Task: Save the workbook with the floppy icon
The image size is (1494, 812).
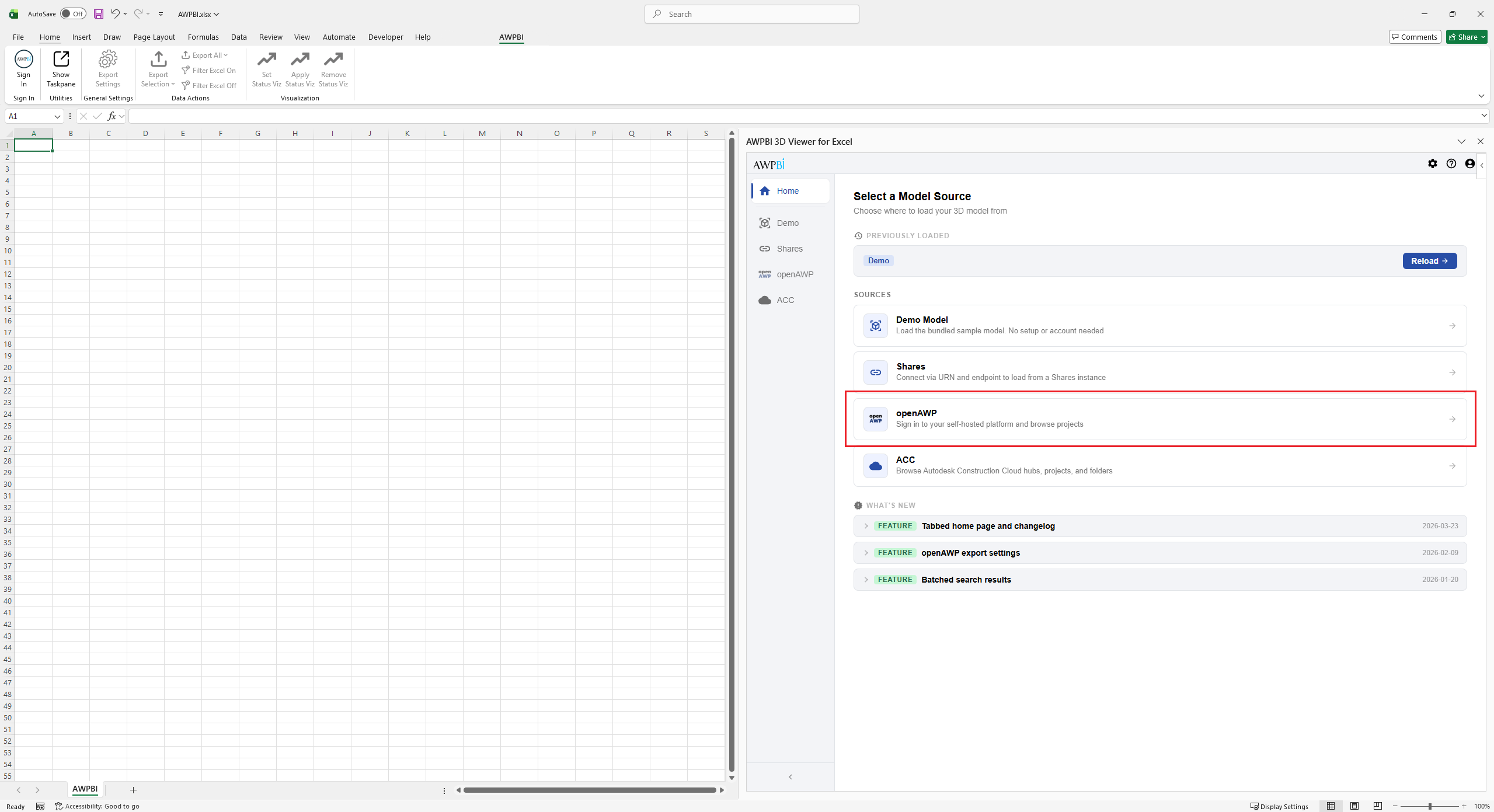Action: 99,14
